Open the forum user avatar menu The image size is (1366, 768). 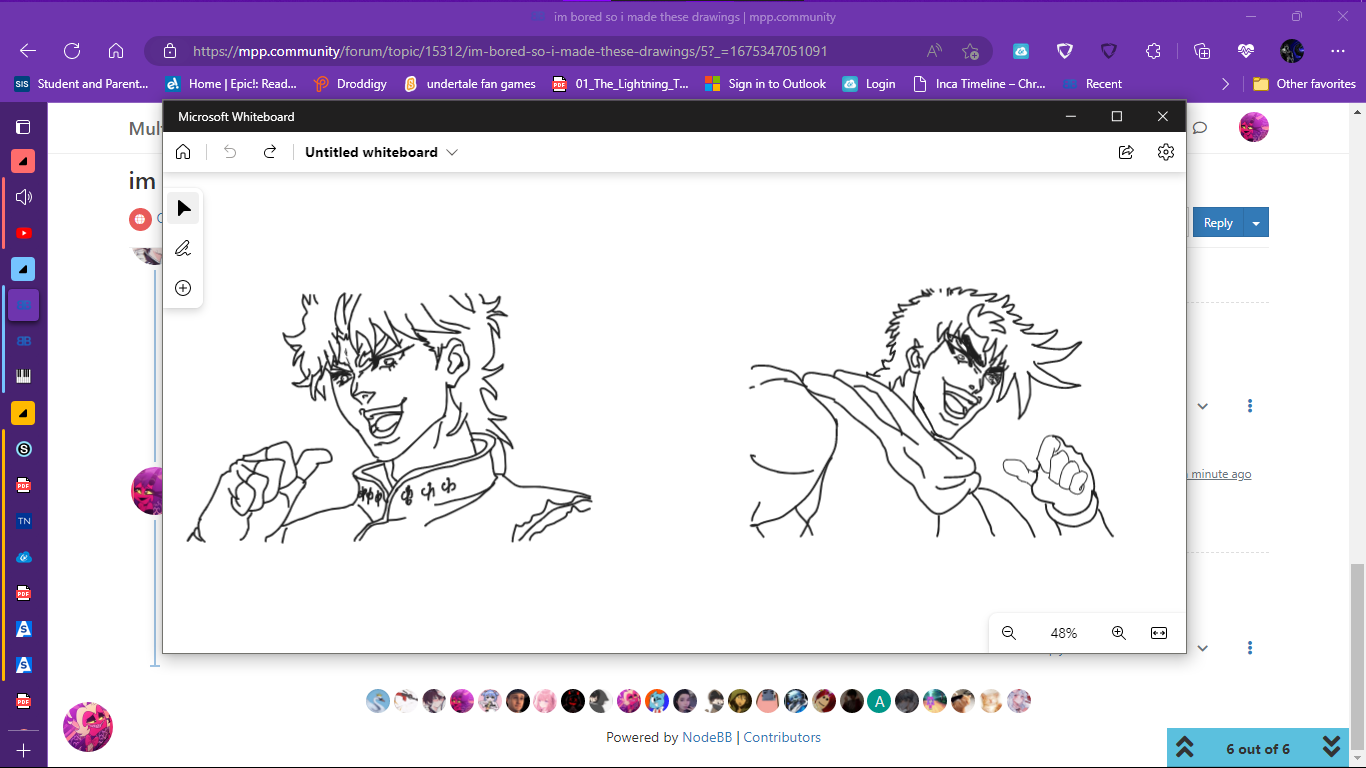(1254, 127)
